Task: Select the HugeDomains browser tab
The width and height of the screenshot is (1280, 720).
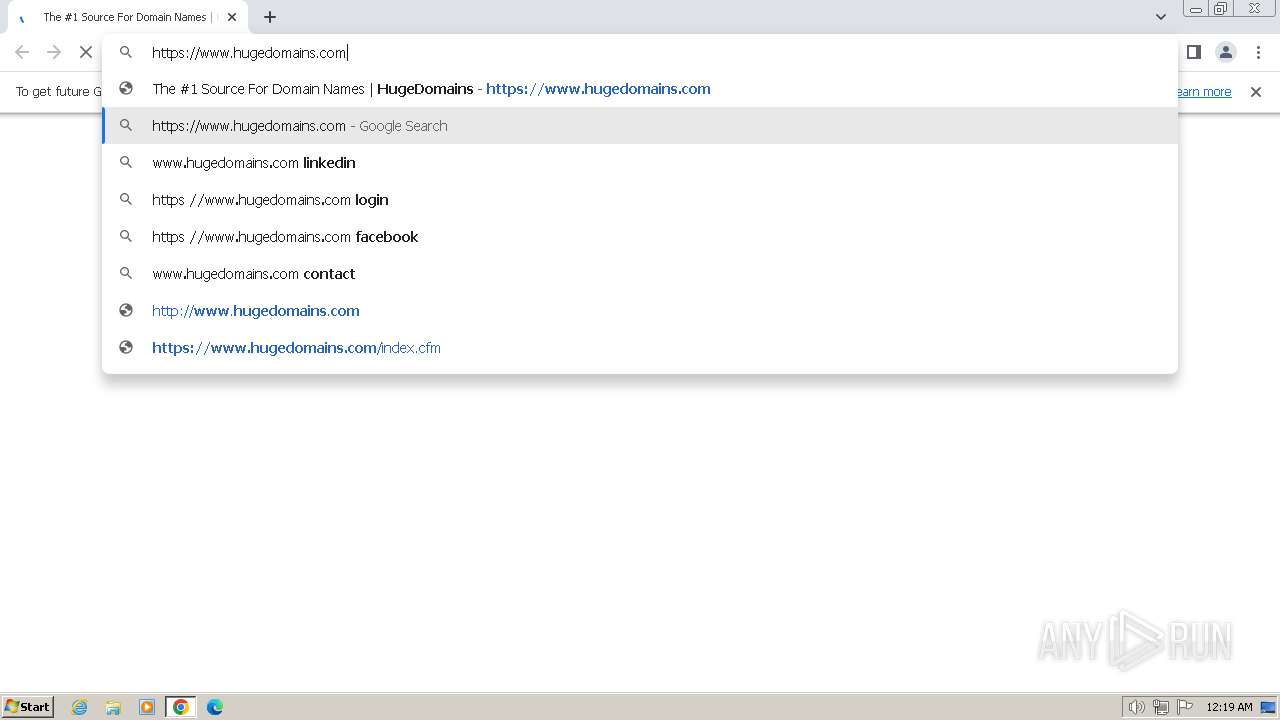Action: coord(127,17)
